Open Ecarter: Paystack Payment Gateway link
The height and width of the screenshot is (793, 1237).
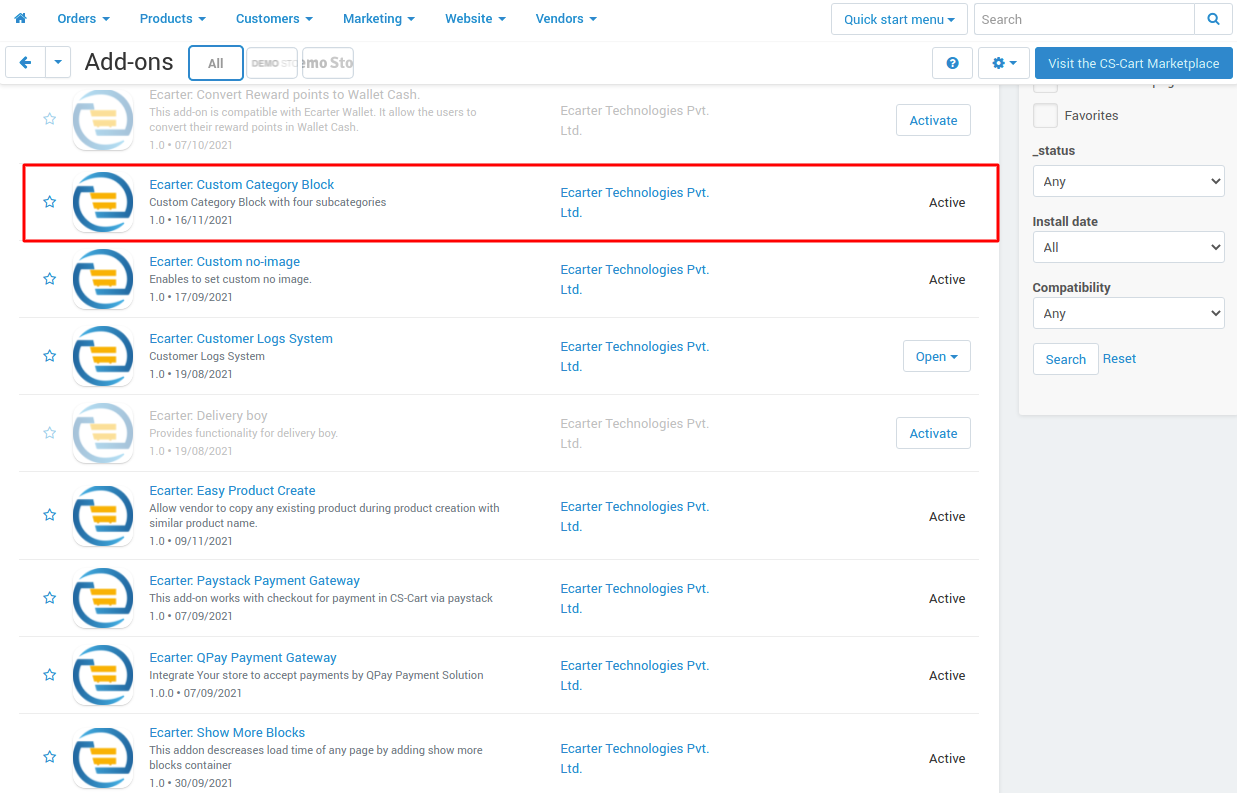[x=254, y=580]
